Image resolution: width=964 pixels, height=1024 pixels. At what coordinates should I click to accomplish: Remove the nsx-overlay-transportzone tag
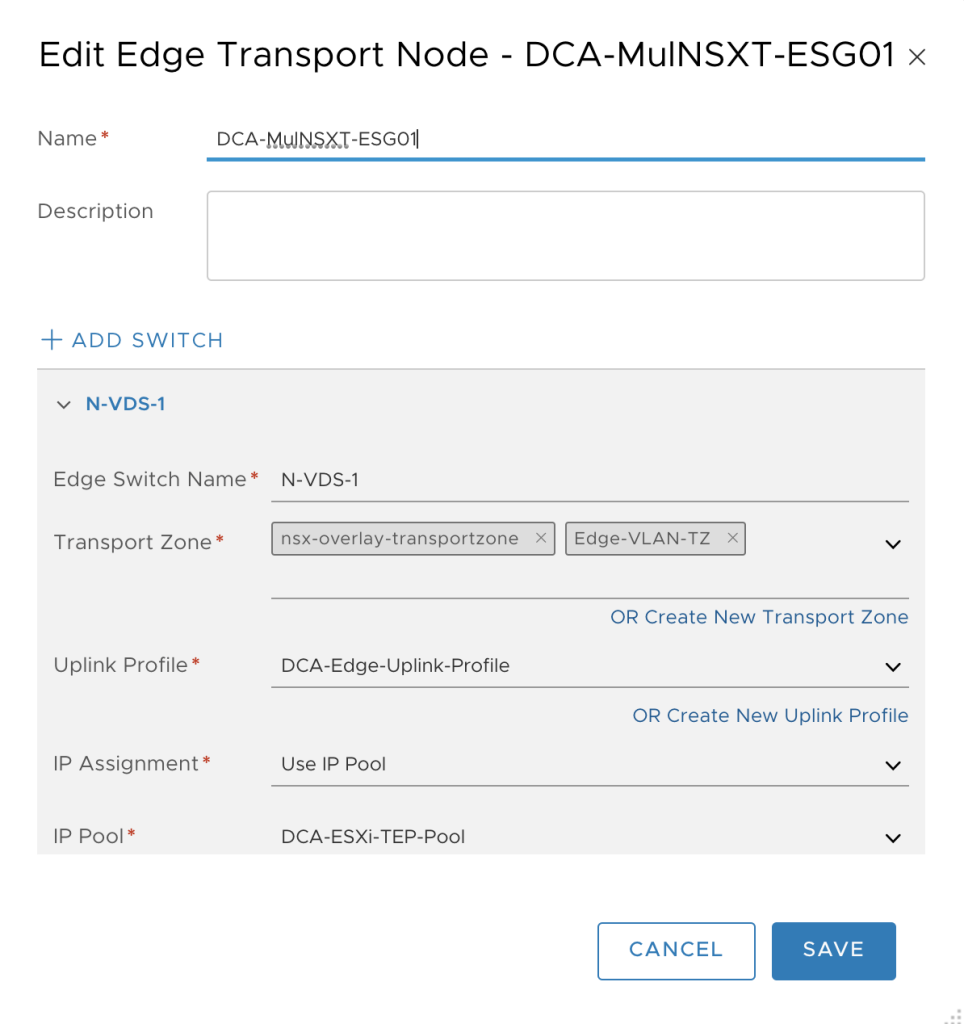tap(541, 538)
